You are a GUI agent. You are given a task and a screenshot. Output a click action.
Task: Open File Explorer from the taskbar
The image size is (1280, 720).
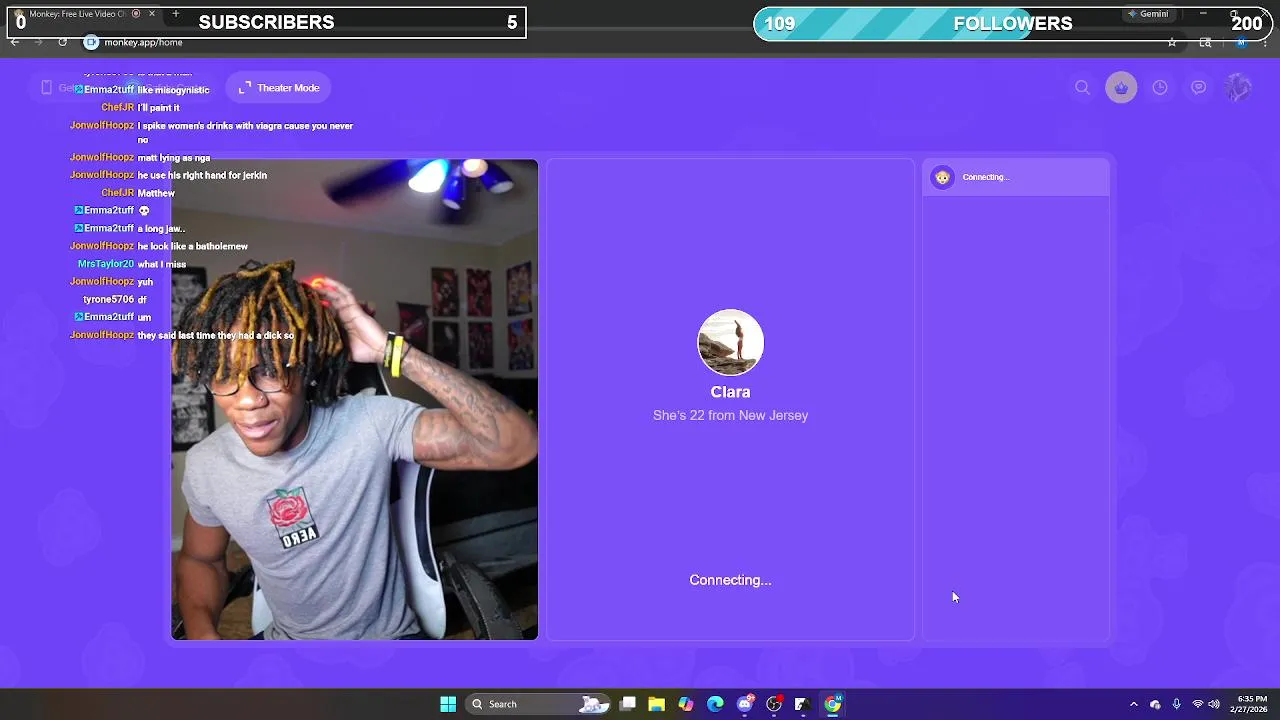[x=657, y=704]
